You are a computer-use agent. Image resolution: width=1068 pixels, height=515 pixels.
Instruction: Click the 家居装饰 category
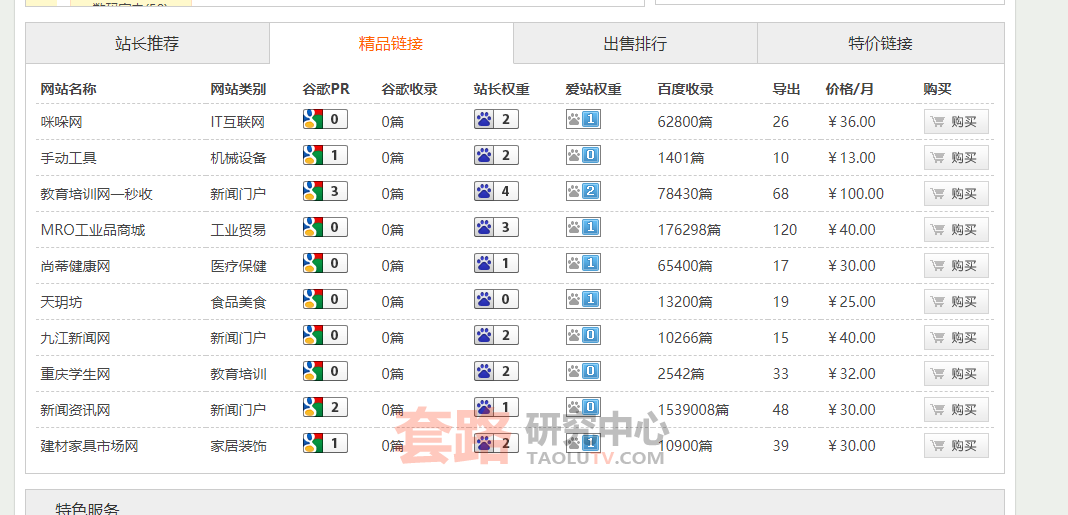click(x=238, y=447)
